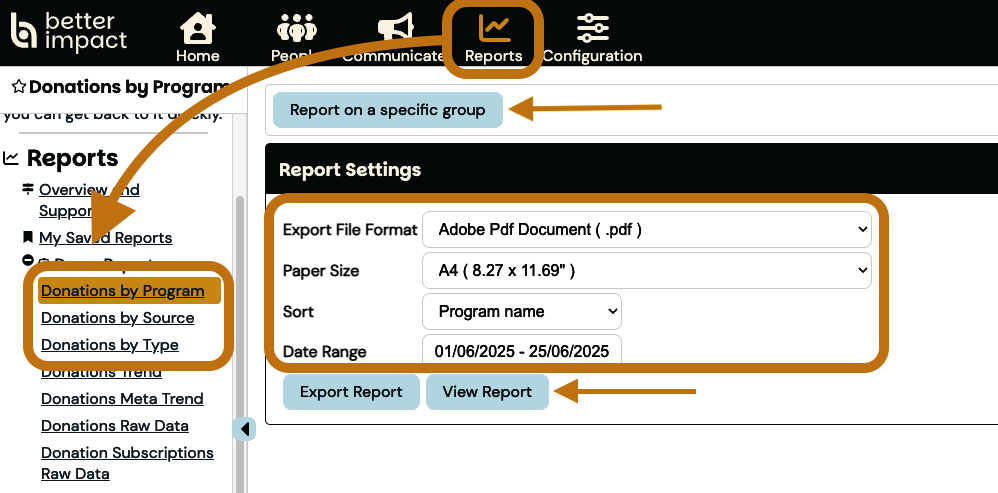Open My Saved Reports link
Viewport: 998px width, 493px height.
(x=105, y=238)
